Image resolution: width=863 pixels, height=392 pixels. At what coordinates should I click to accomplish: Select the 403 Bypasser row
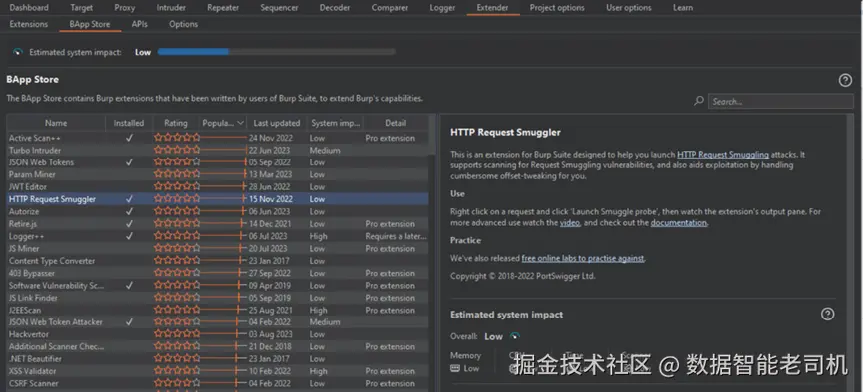pos(217,273)
